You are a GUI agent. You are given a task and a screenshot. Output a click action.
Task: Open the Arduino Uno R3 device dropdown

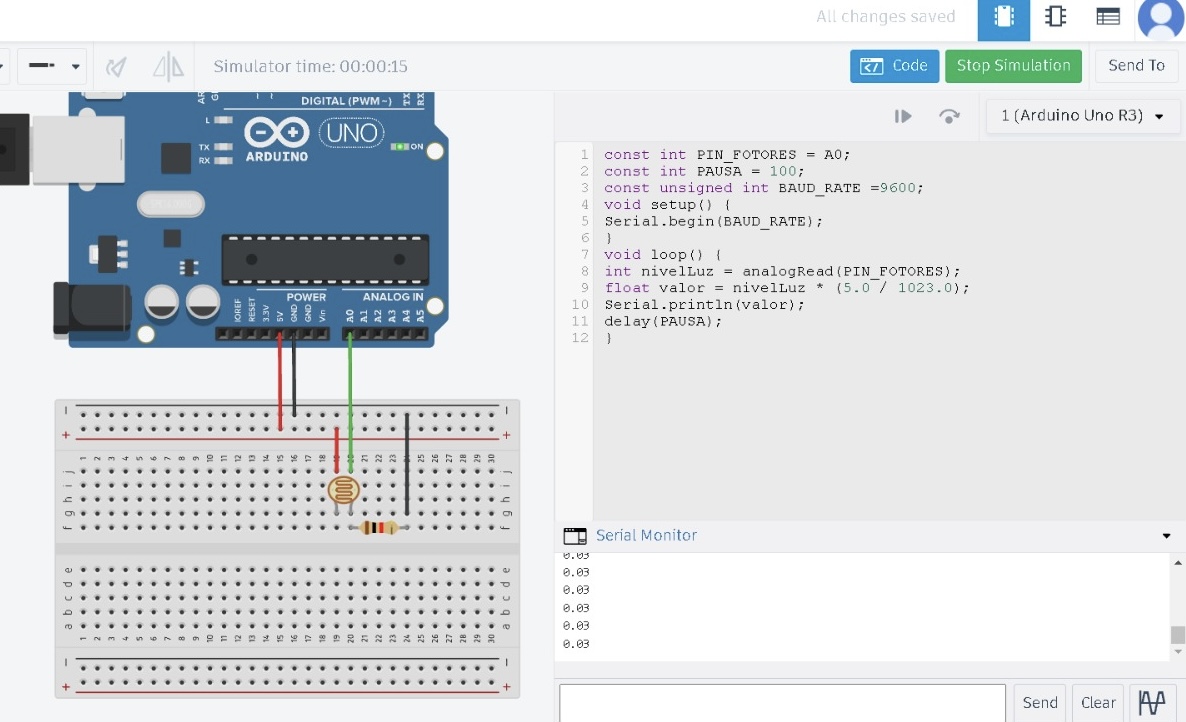point(1082,116)
